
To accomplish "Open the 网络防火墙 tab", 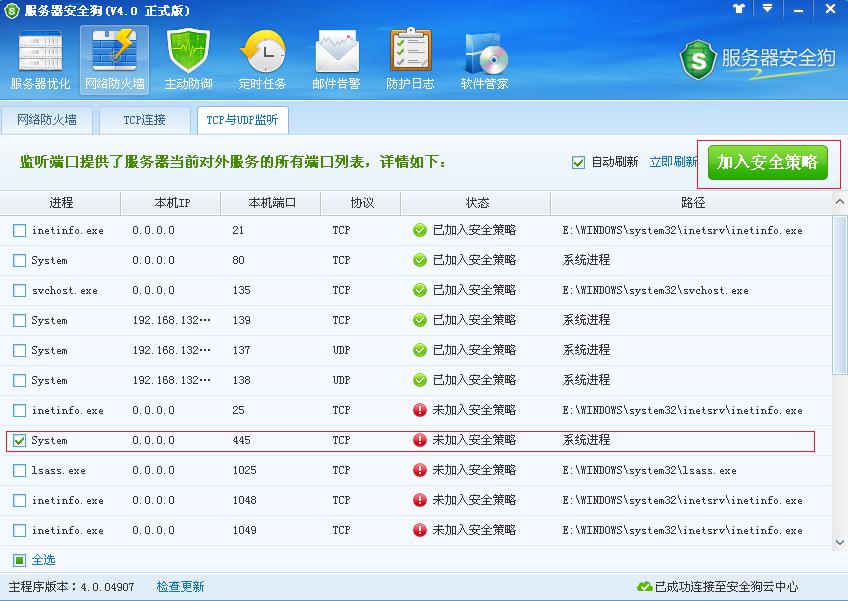I will coord(48,119).
